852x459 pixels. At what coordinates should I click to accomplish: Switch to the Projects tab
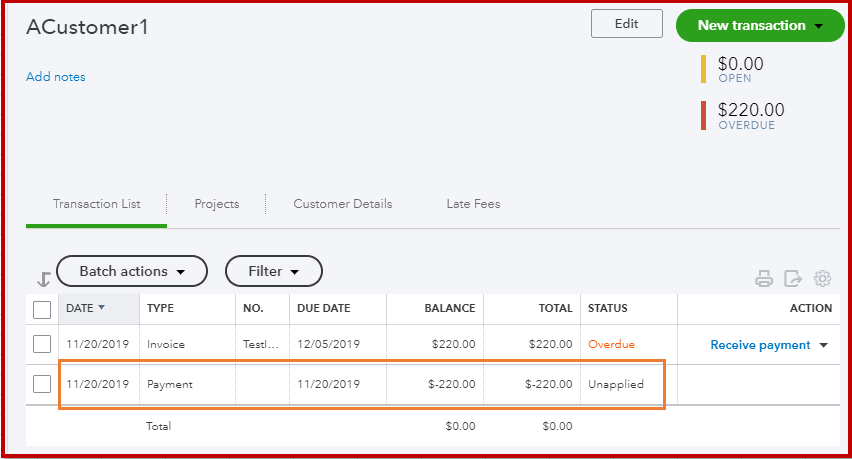[x=217, y=204]
